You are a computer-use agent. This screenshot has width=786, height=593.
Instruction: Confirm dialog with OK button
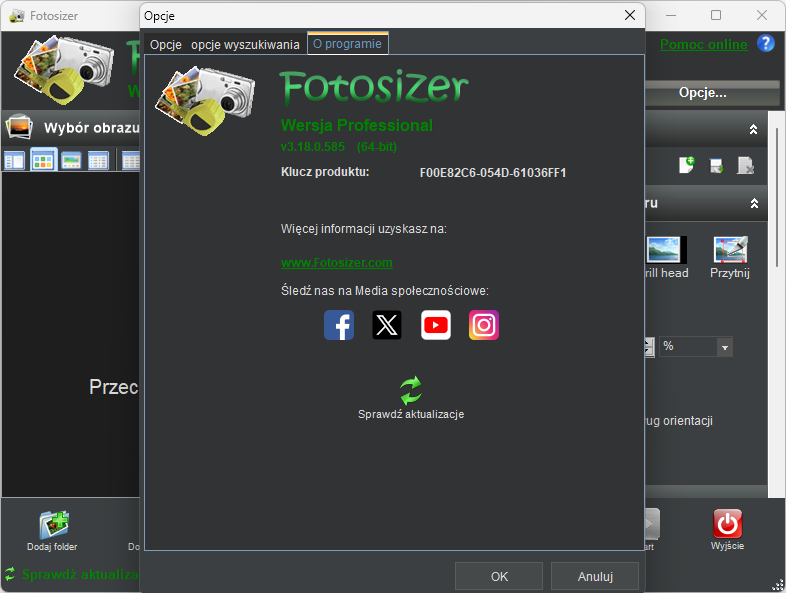click(x=499, y=576)
